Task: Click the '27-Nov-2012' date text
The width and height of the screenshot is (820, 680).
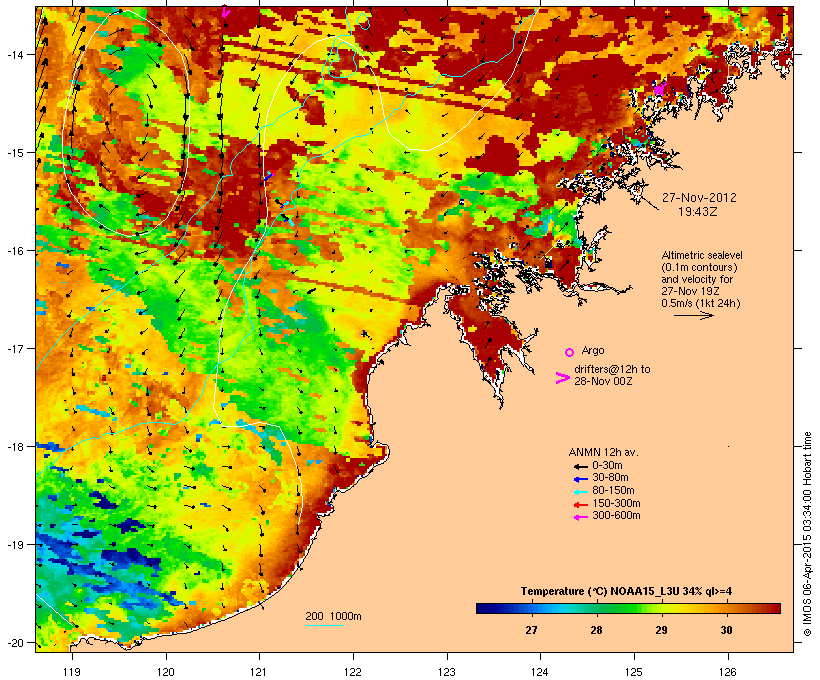Action: tap(699, 198)
